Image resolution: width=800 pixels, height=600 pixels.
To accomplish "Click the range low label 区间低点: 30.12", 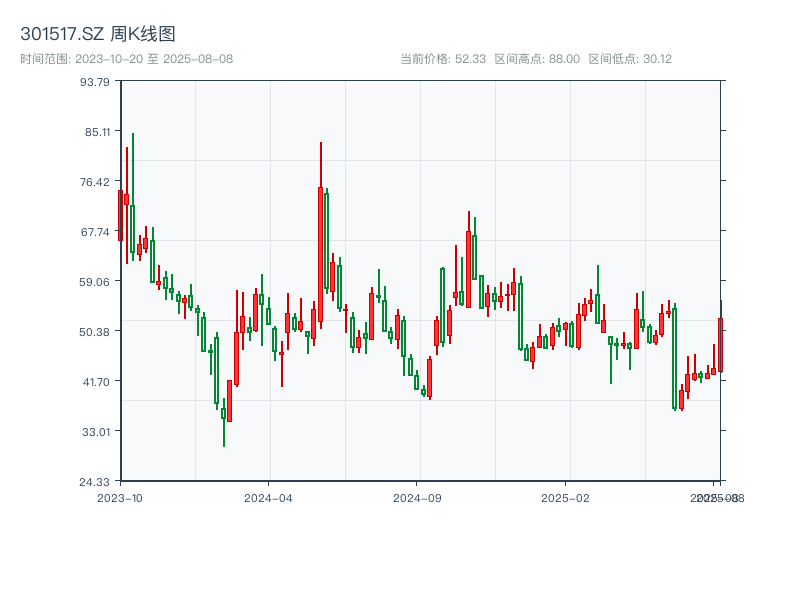I will (x=630, y=59).
